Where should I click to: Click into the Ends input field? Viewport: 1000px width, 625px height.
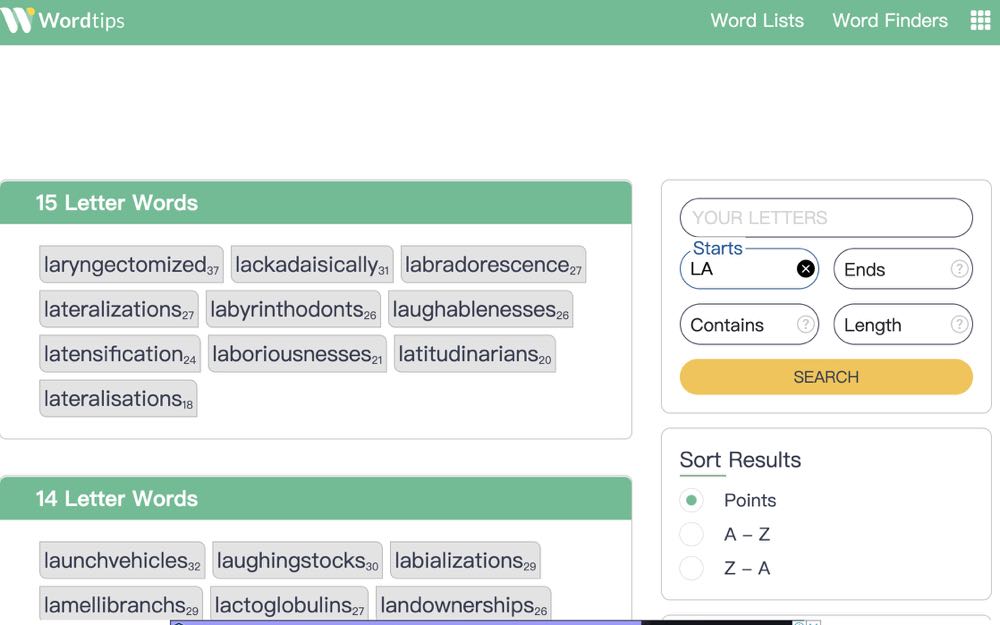pyautogui.click(x=890, y=270)
